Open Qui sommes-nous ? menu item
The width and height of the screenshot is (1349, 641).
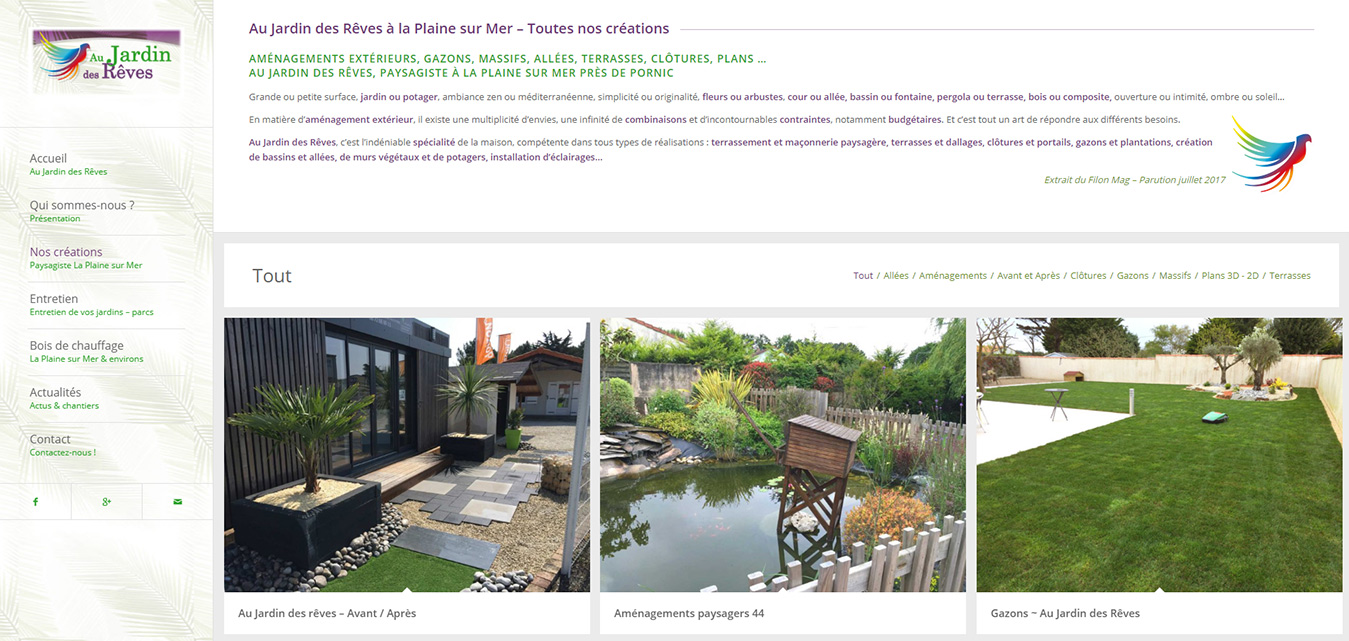click(x=82, y=211)
